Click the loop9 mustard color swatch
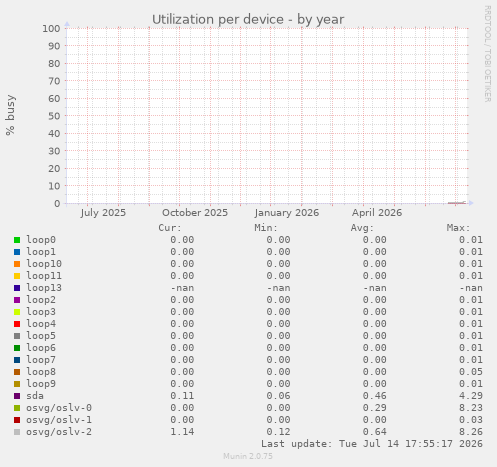 [x=17, y=384]
